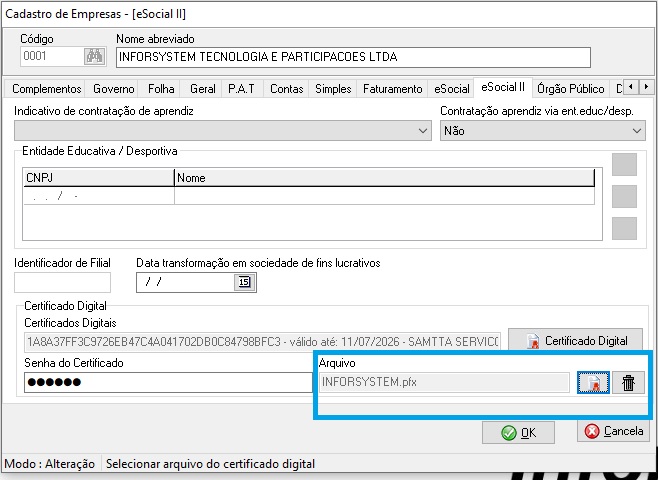
Task: Select the eSocial tab
Action: 451,89
